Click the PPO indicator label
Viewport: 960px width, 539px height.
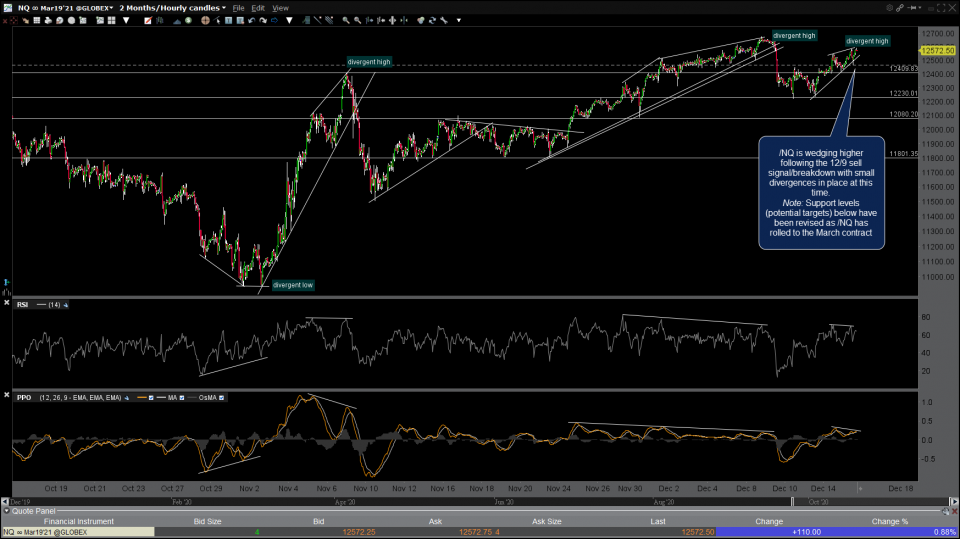pos(24,398)
